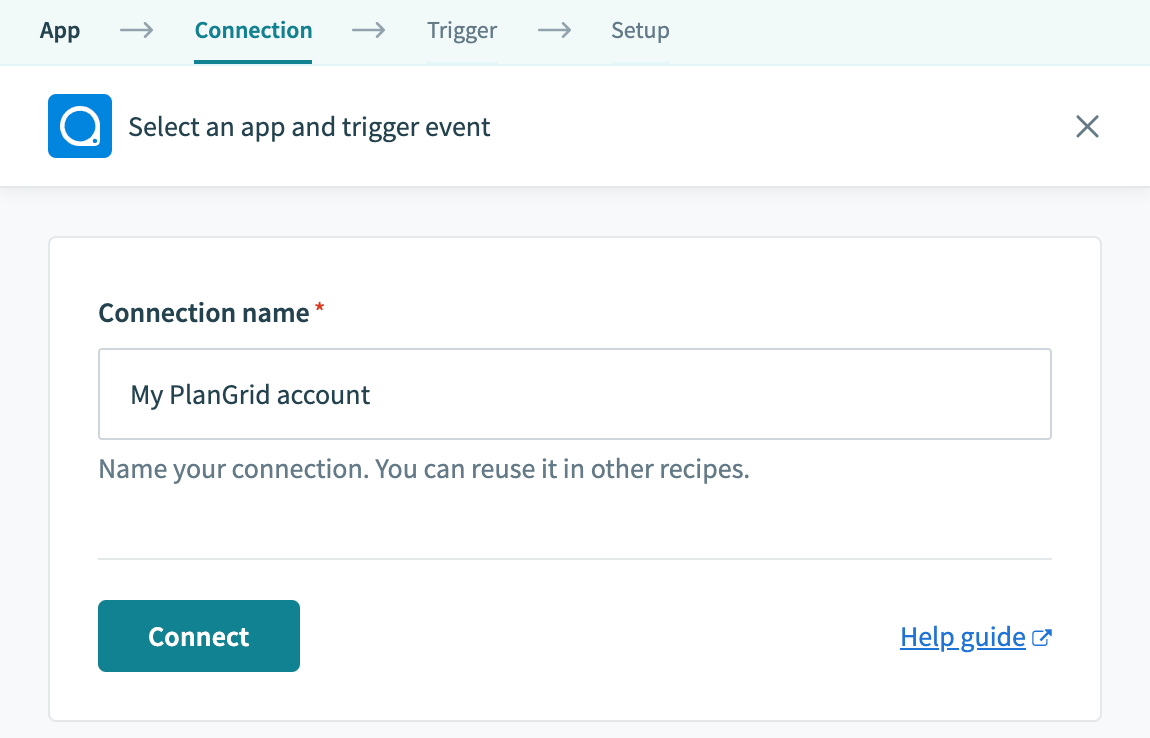1150x738 pixels.
Task: Navigate to the Trigger step
Action: pos(462,30)
